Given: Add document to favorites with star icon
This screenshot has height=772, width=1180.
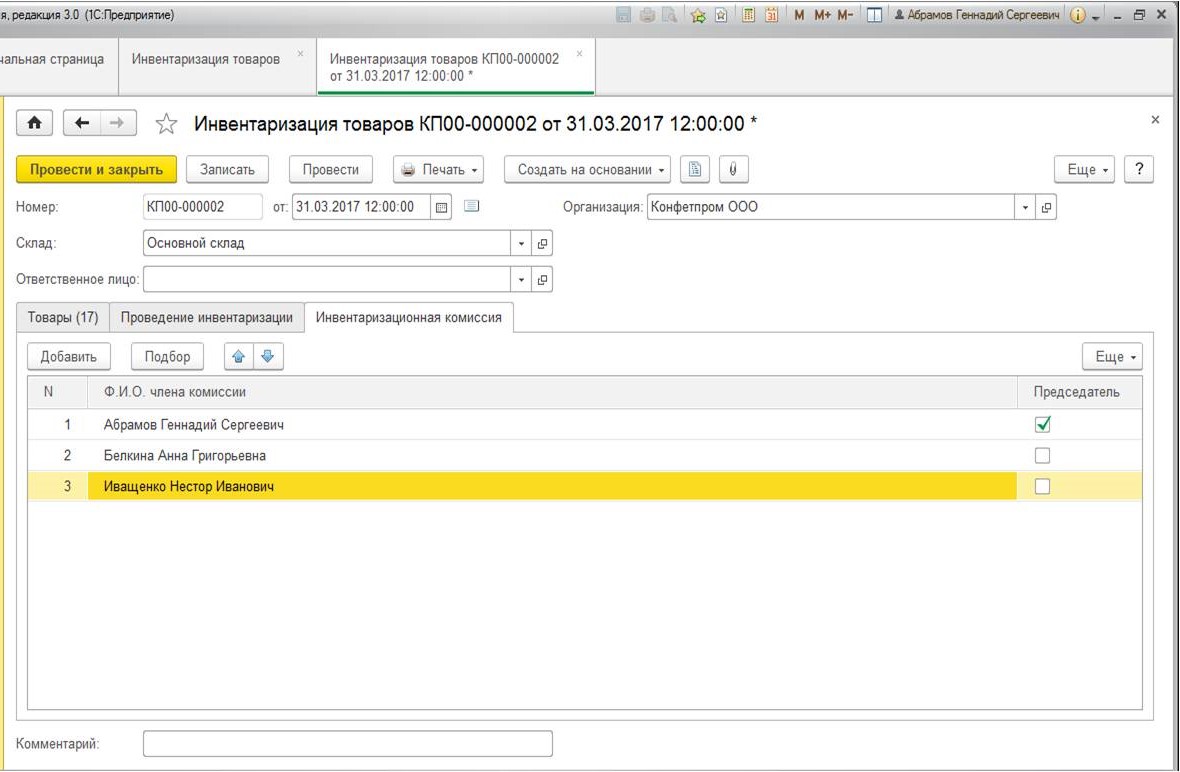Looking at the screenshot, I should [166, 124].
